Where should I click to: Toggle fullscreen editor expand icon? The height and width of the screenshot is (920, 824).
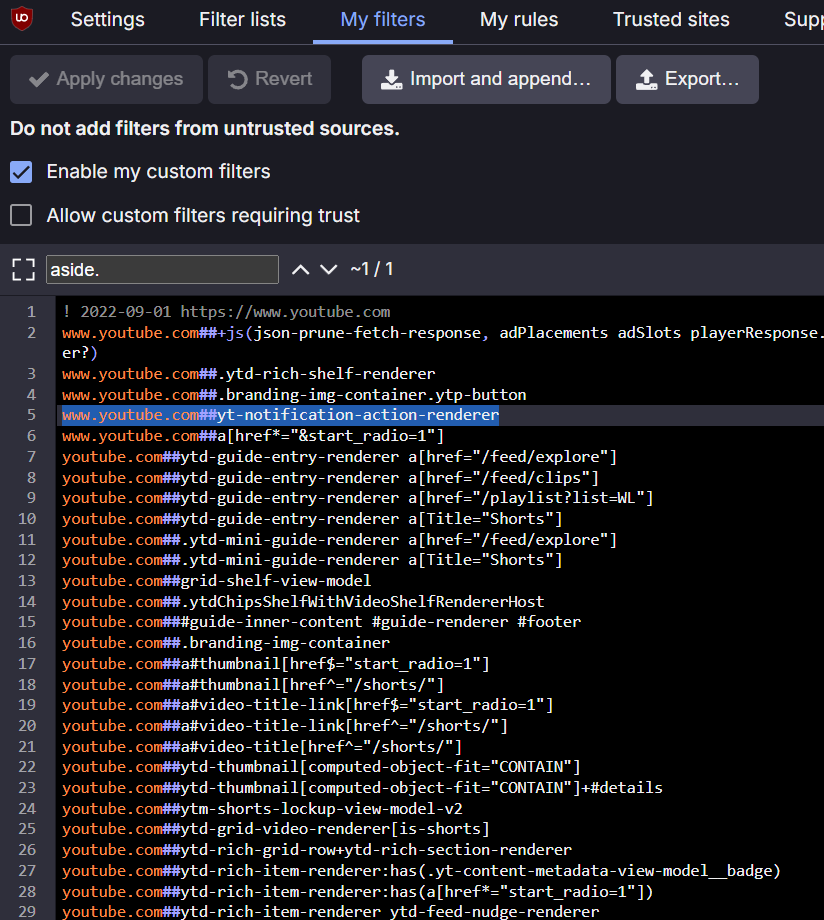23,270
